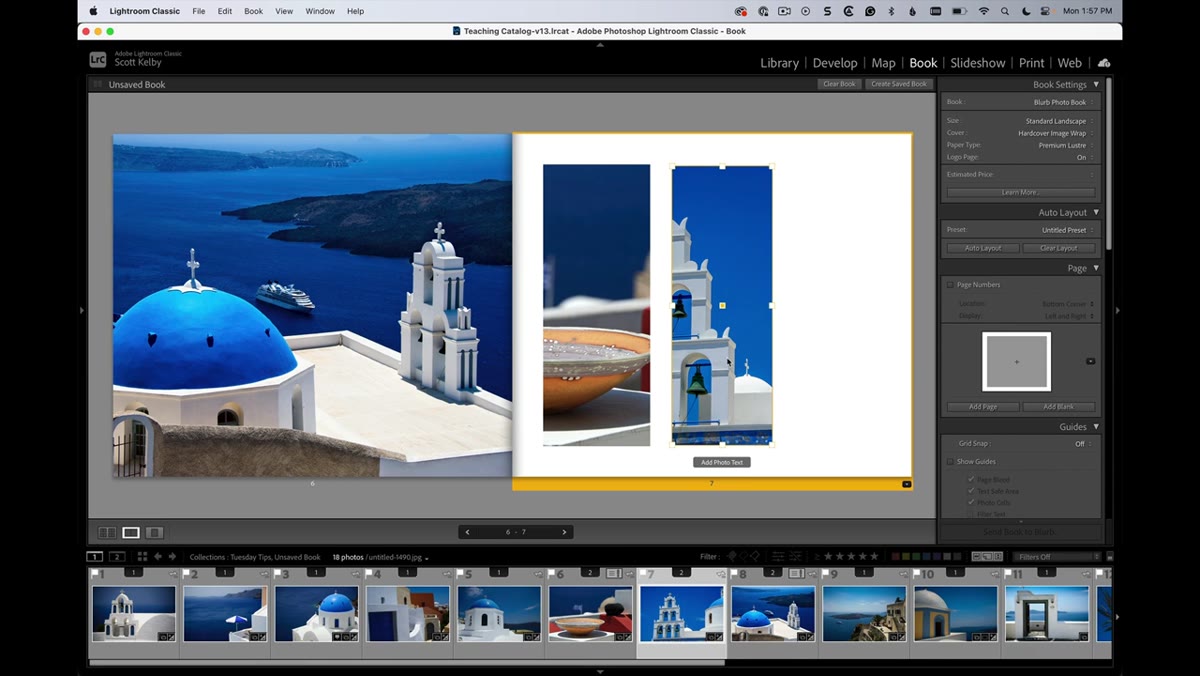Open the File menu
The width and height of the screenshot is (1200, 676).
199,11
